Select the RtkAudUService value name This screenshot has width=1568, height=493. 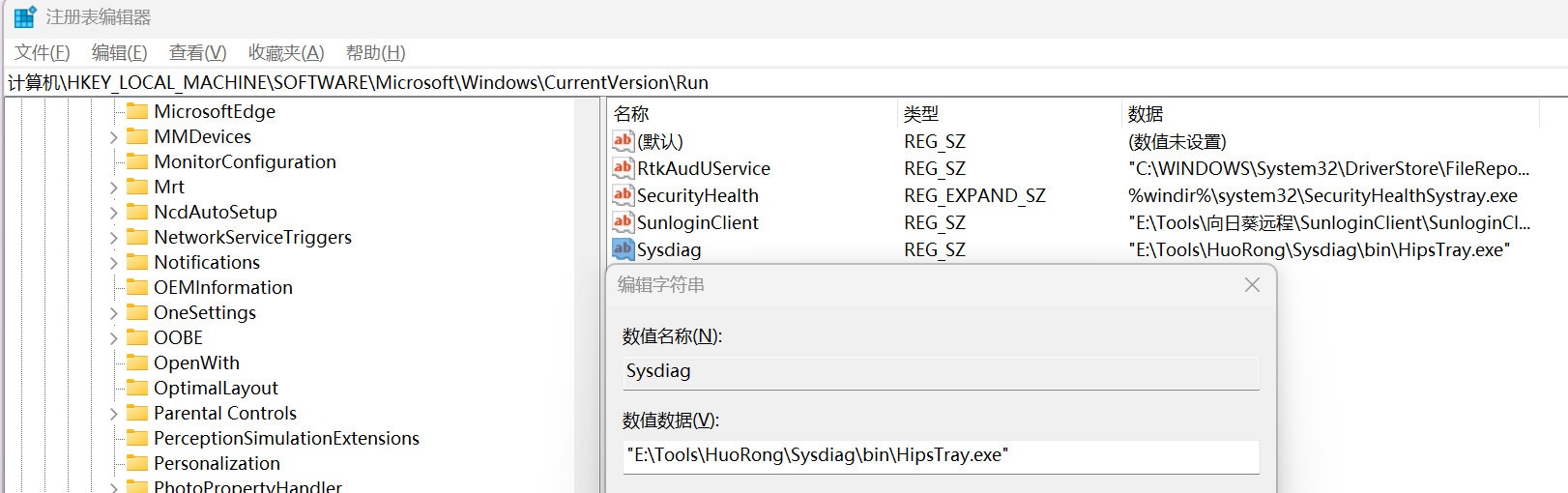[704, 168]
